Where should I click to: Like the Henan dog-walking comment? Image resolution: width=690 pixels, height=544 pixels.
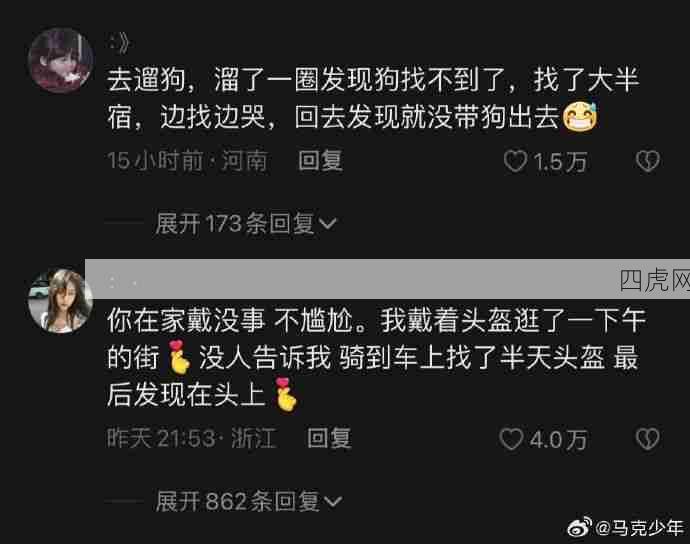(515, 161)
